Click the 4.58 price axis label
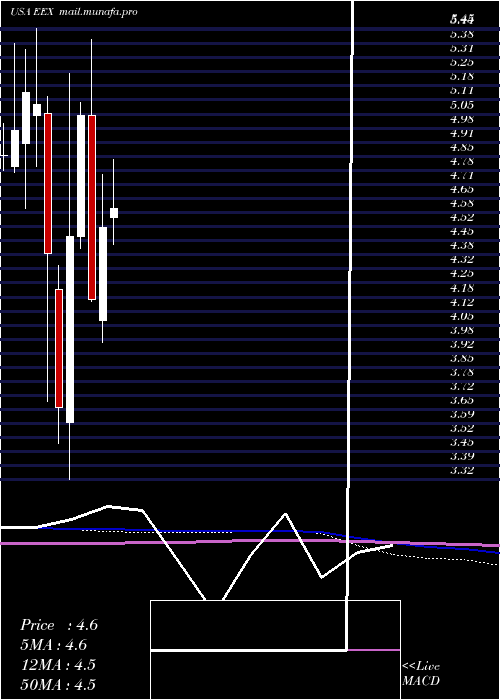 point(462,204)
